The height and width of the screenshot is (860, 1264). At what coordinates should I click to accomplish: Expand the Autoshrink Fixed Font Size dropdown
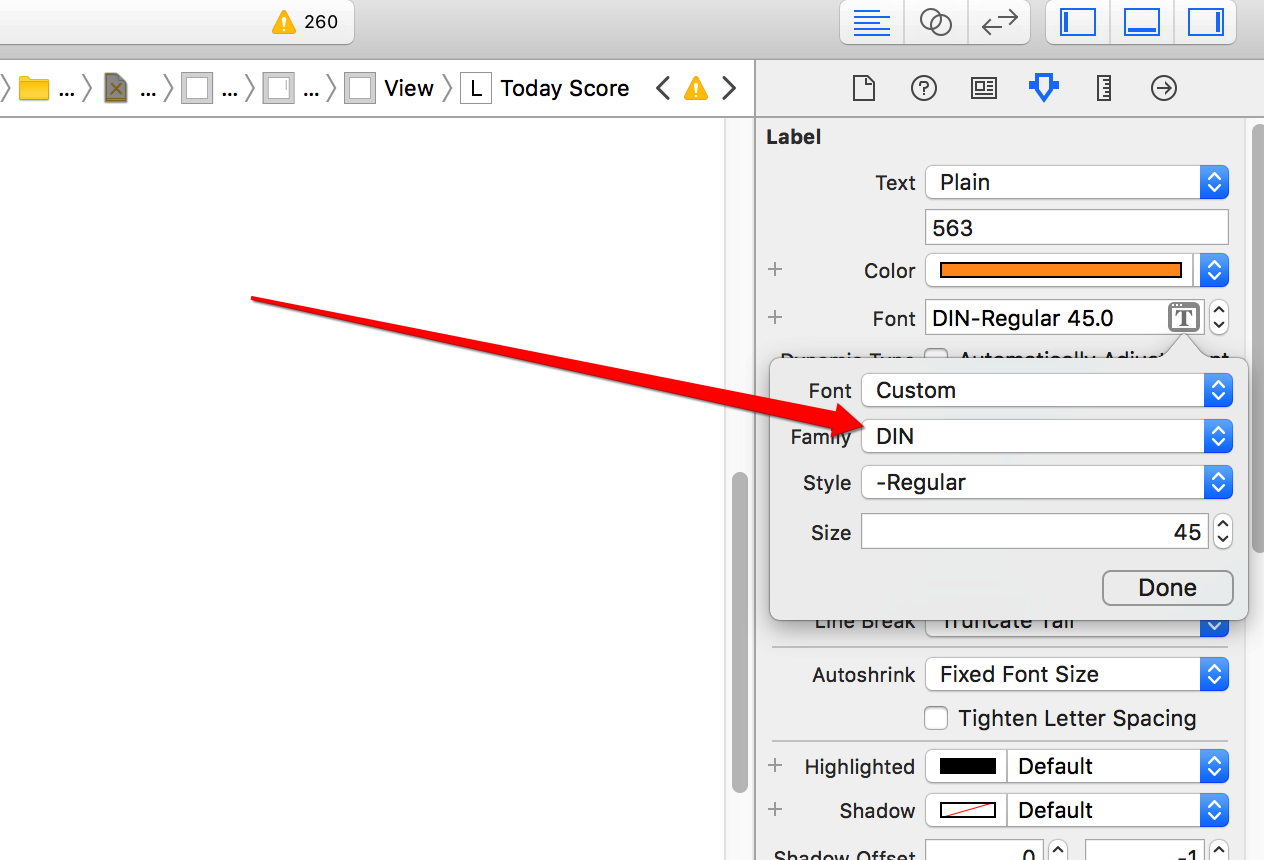coord(1076,675)
